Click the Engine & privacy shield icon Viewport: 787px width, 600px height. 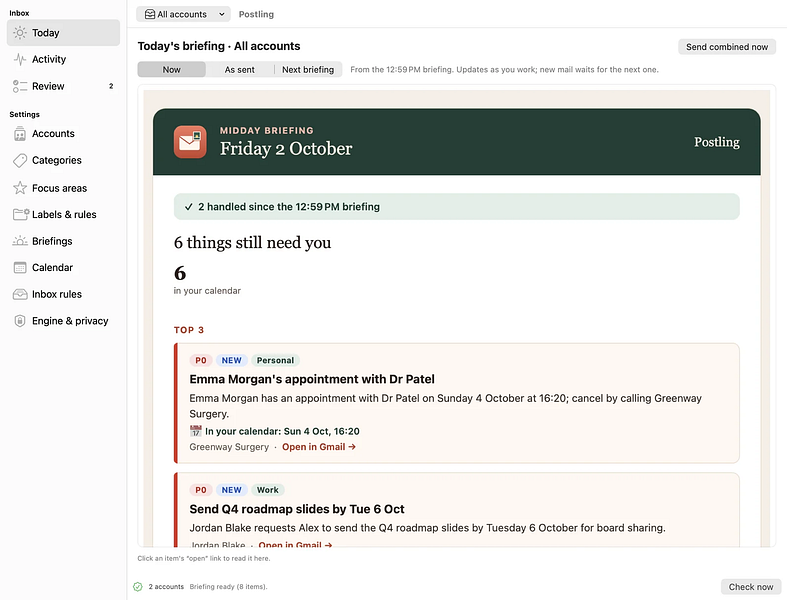tap(20, 321)
